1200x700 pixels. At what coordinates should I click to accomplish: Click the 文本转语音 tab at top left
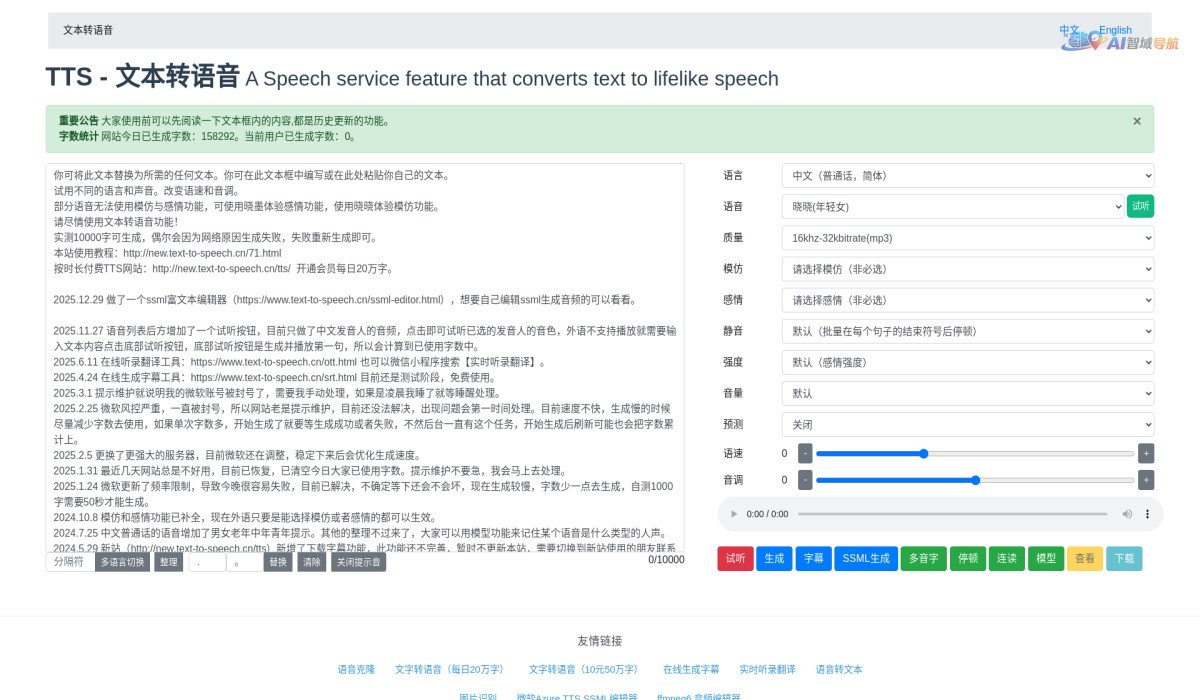coord(88,30)
